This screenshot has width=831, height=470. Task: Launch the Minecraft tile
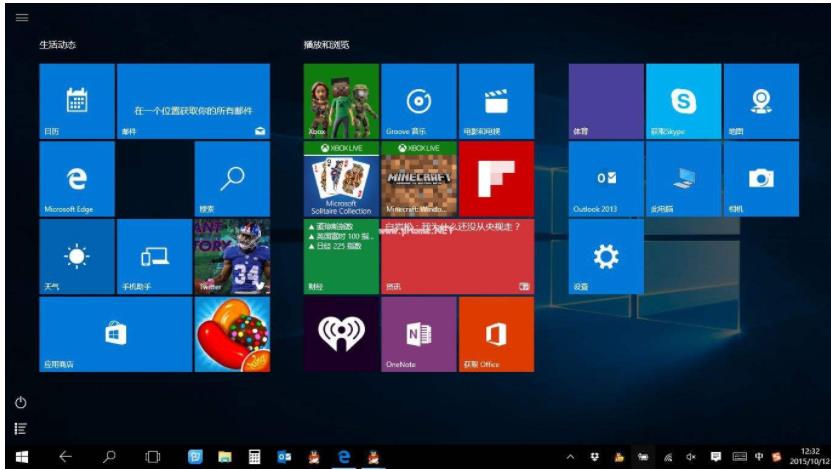(x=419, y=179)
